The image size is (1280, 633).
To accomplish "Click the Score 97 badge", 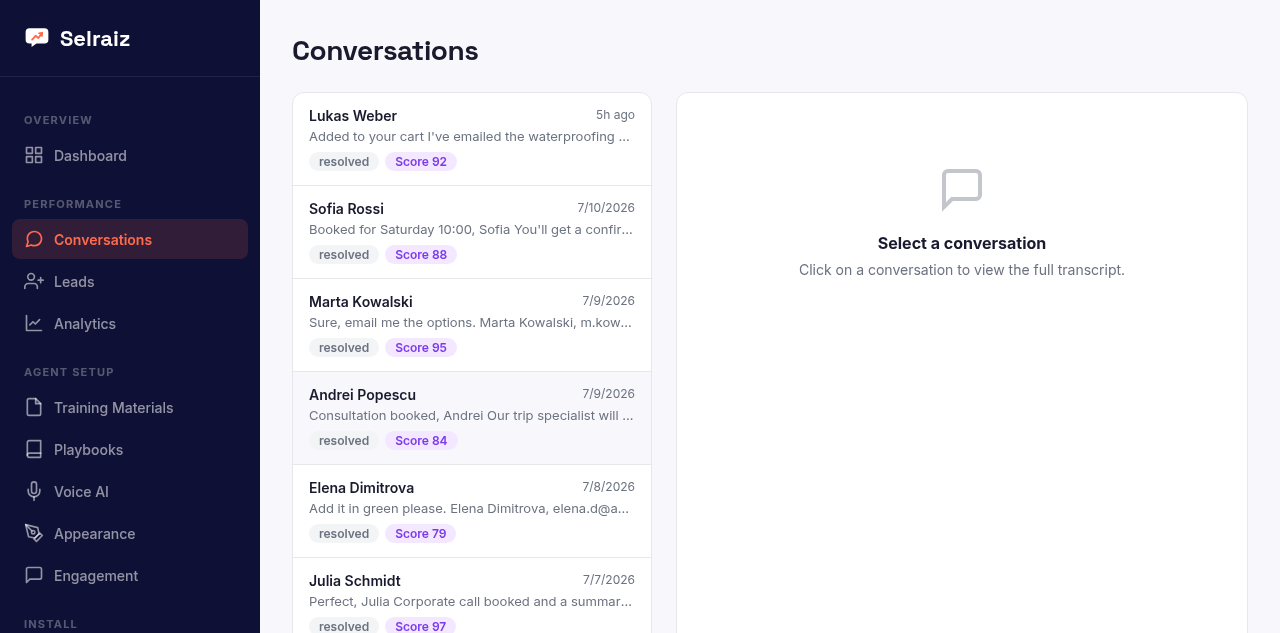I will point(421,626).
